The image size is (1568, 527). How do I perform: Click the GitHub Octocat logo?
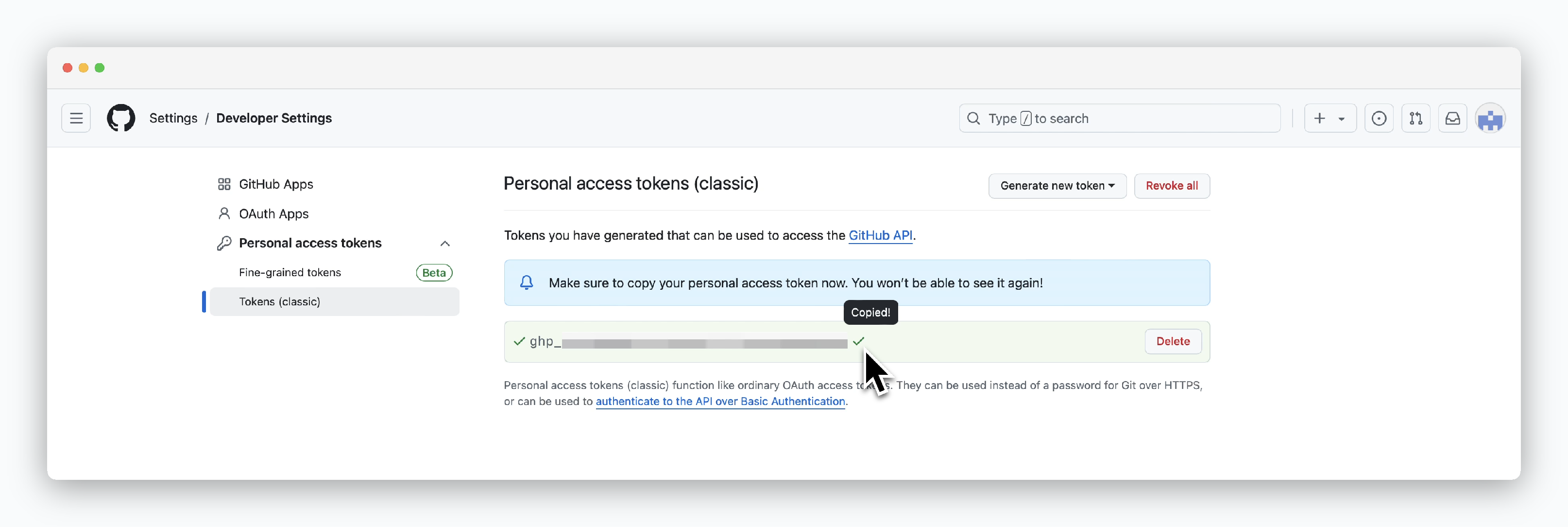pos(121,118)
